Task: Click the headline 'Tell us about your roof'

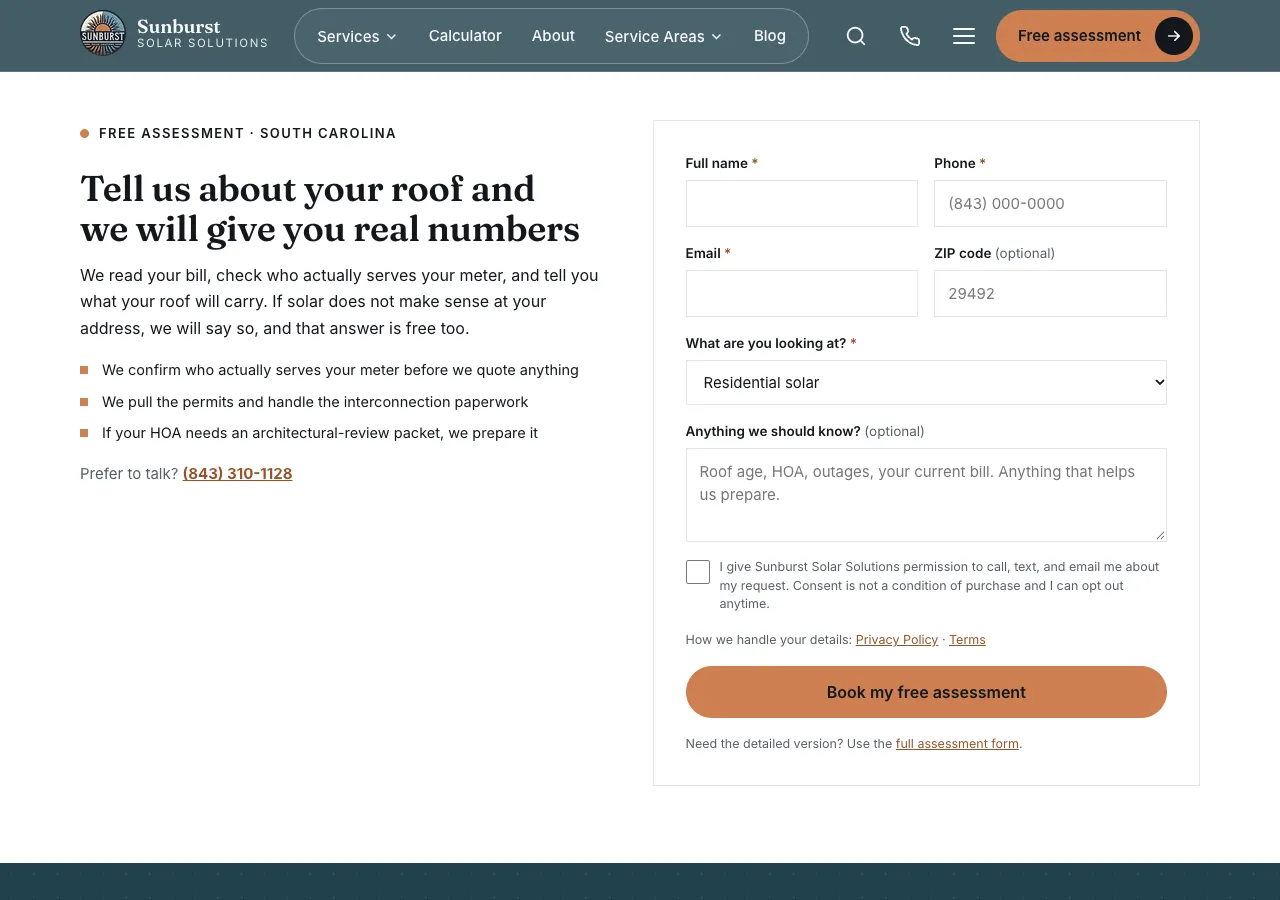Action: click(x=330, y=209)
